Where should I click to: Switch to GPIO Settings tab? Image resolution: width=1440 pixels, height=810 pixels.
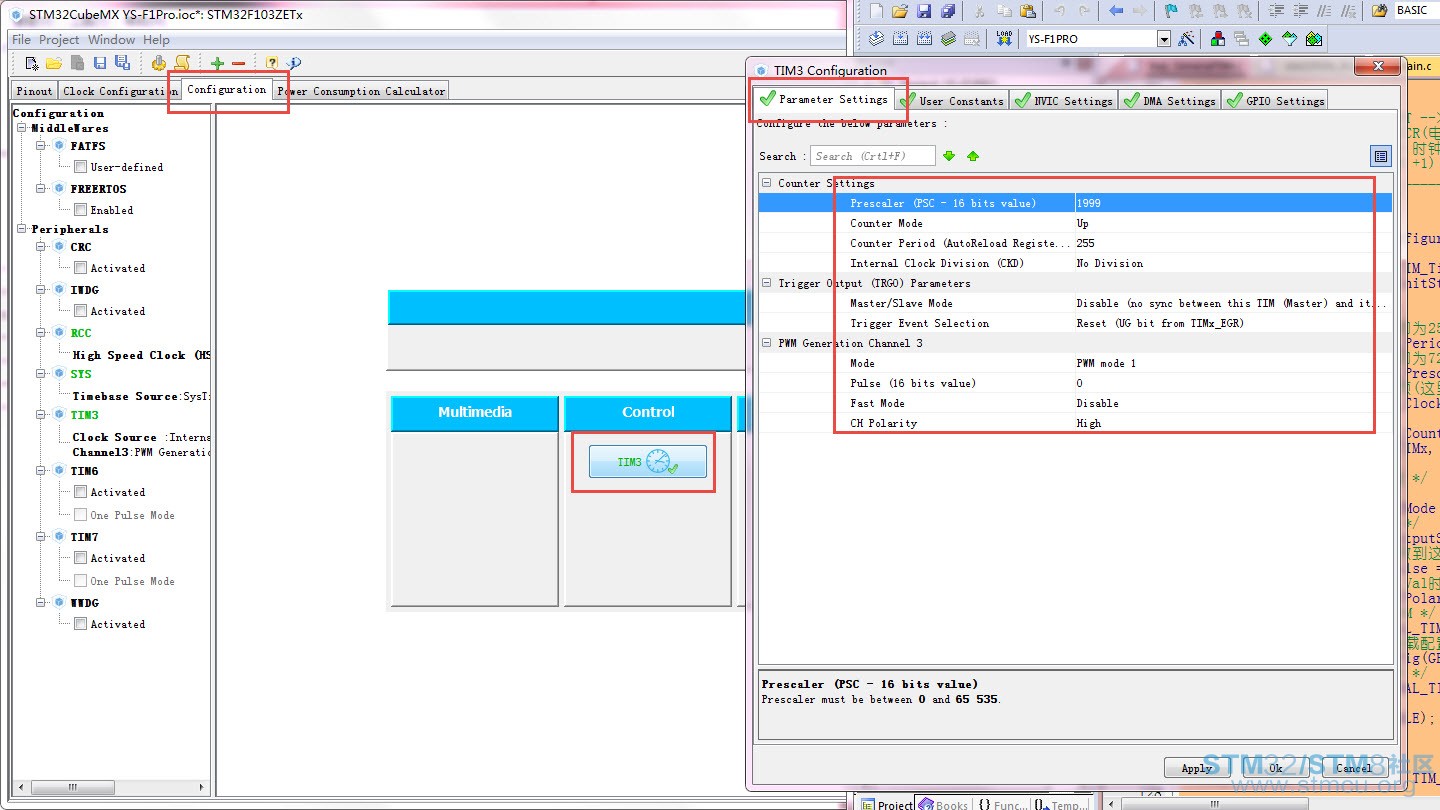point(1275,100)
